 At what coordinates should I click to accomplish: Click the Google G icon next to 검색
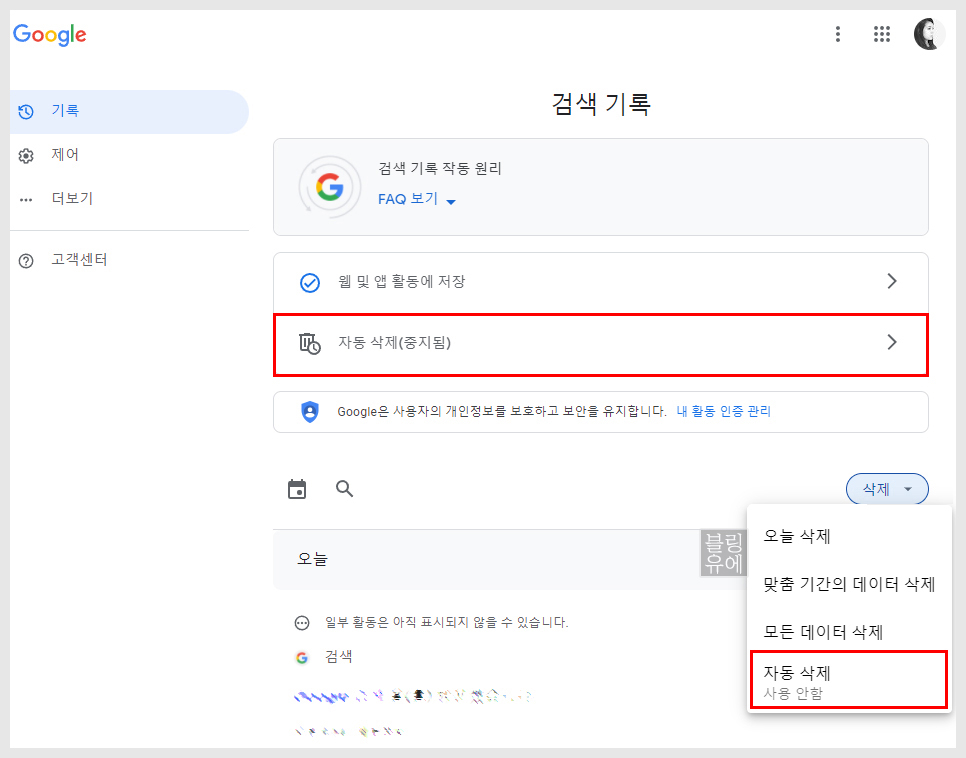[301, 657]
